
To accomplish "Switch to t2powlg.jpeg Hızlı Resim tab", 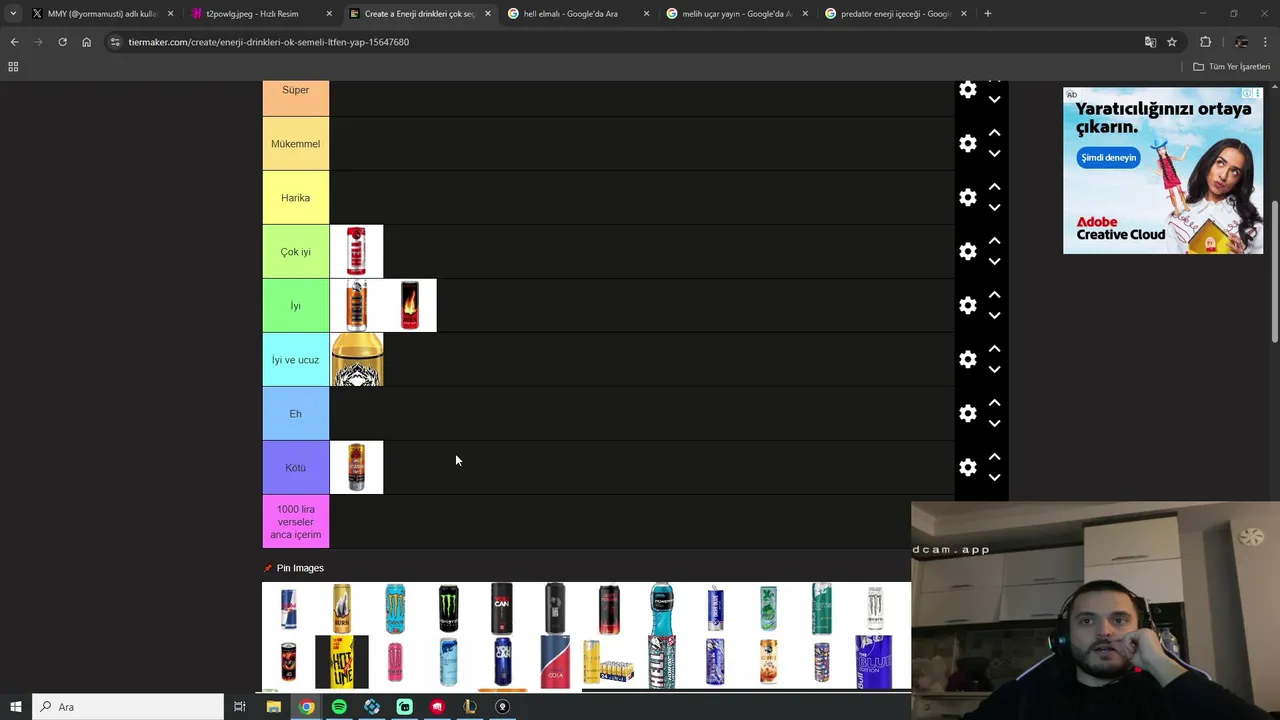I will (259, 14).
